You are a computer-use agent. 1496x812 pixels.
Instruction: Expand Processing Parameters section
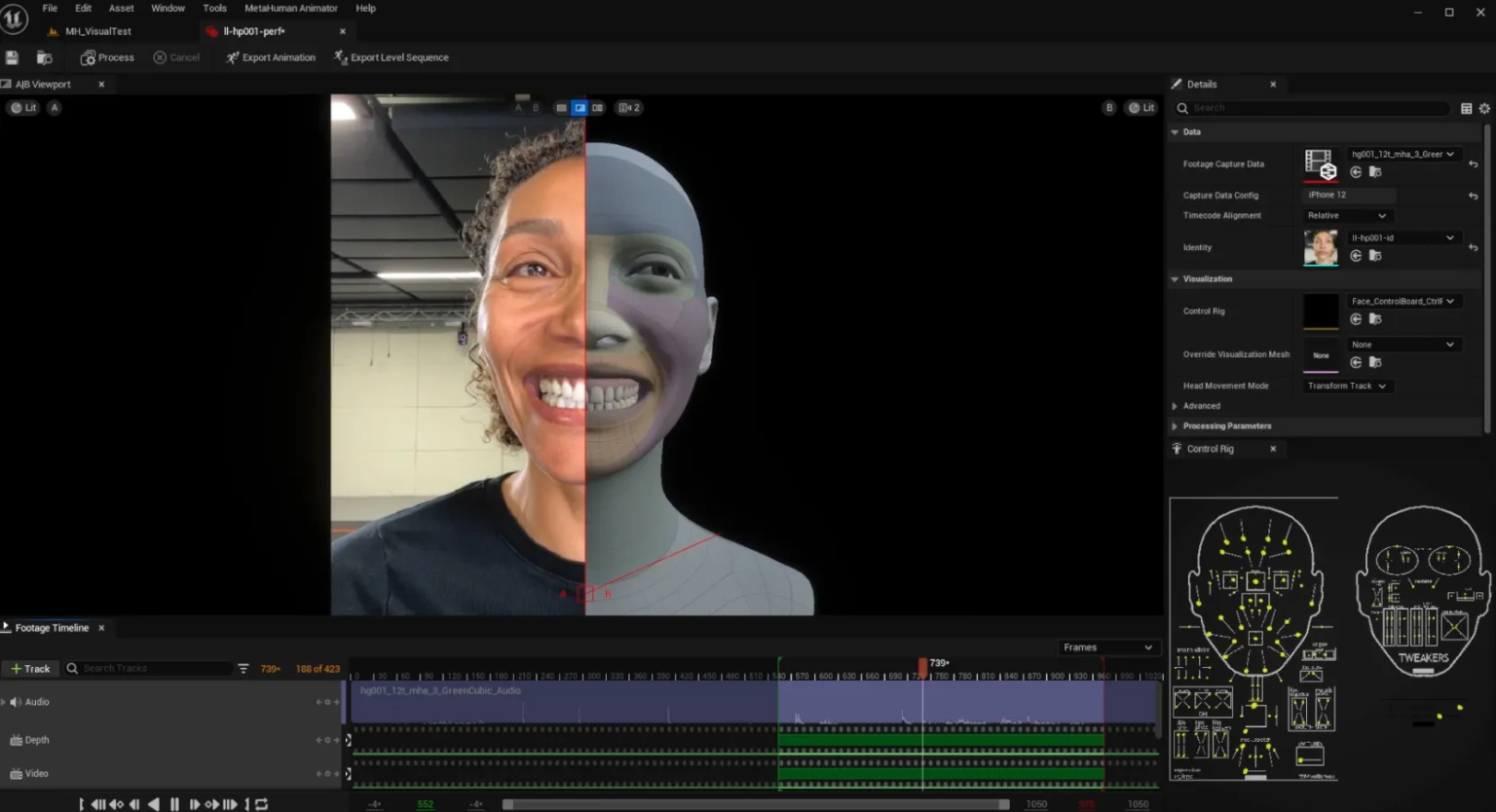[1175, 426]
